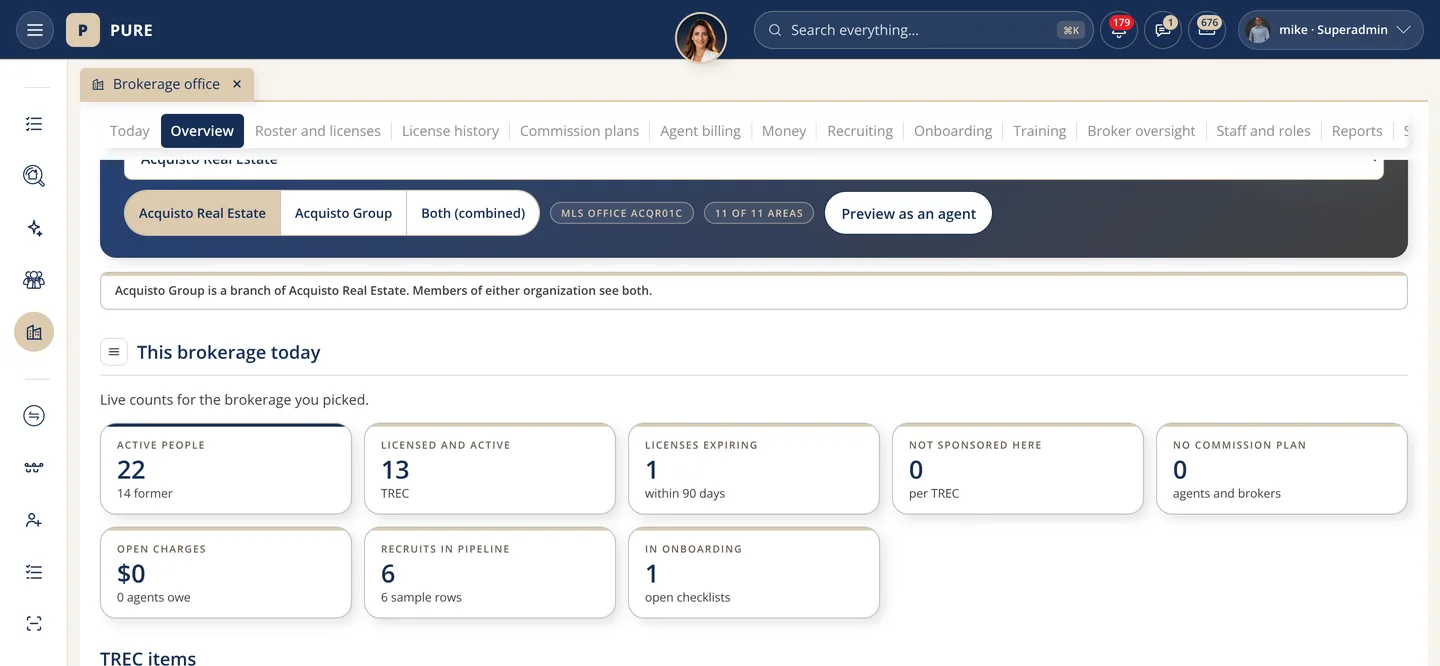Viewport: 1440px width, 666px height.
Task: Open the Broker oversight tab
Action: 1141,131
